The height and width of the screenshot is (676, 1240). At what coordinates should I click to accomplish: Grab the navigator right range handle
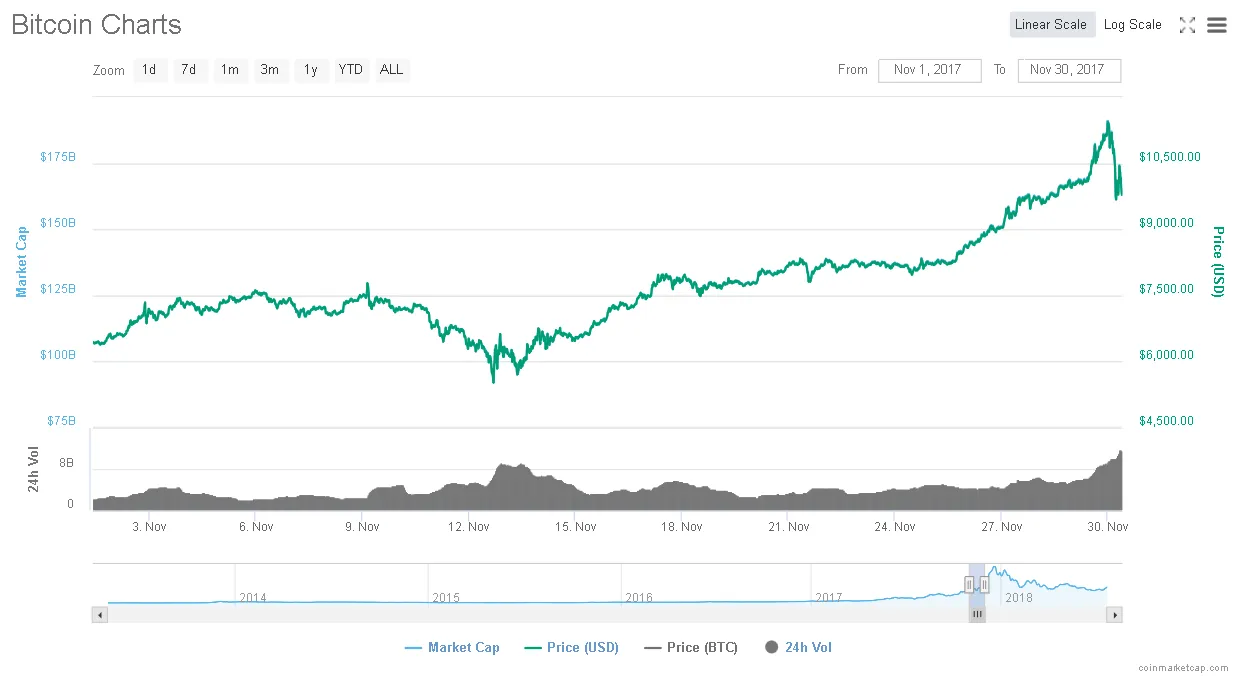click(x=985, y=584)
